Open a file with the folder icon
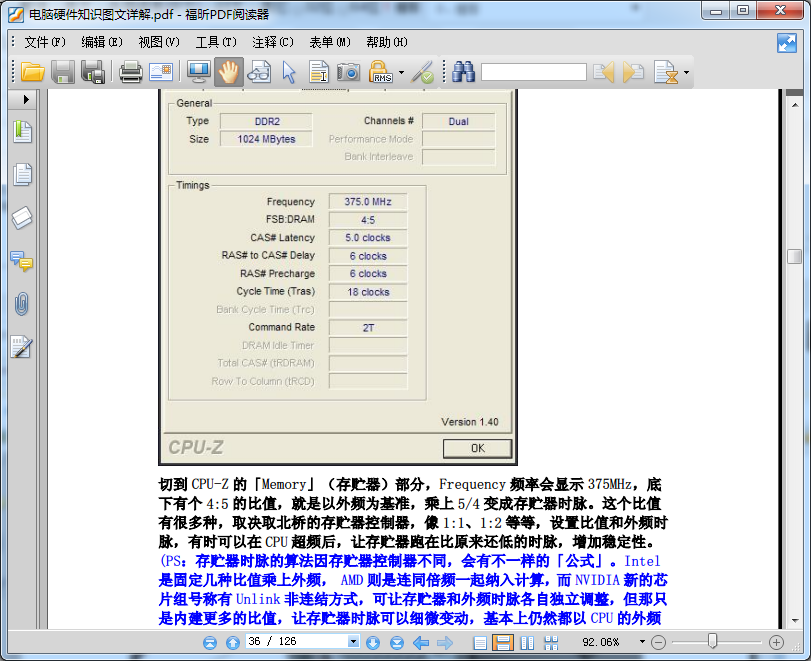Image resolution: width=811 pixels, height=661 pixels. pyautogui.click(x=33, y=72)
